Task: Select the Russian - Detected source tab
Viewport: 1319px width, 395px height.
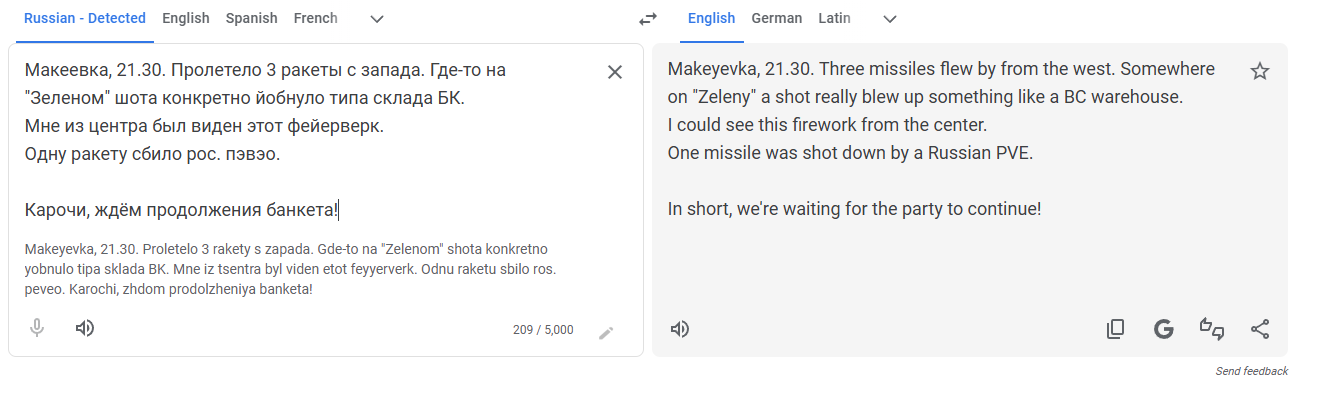Action: tap(85, 18)
